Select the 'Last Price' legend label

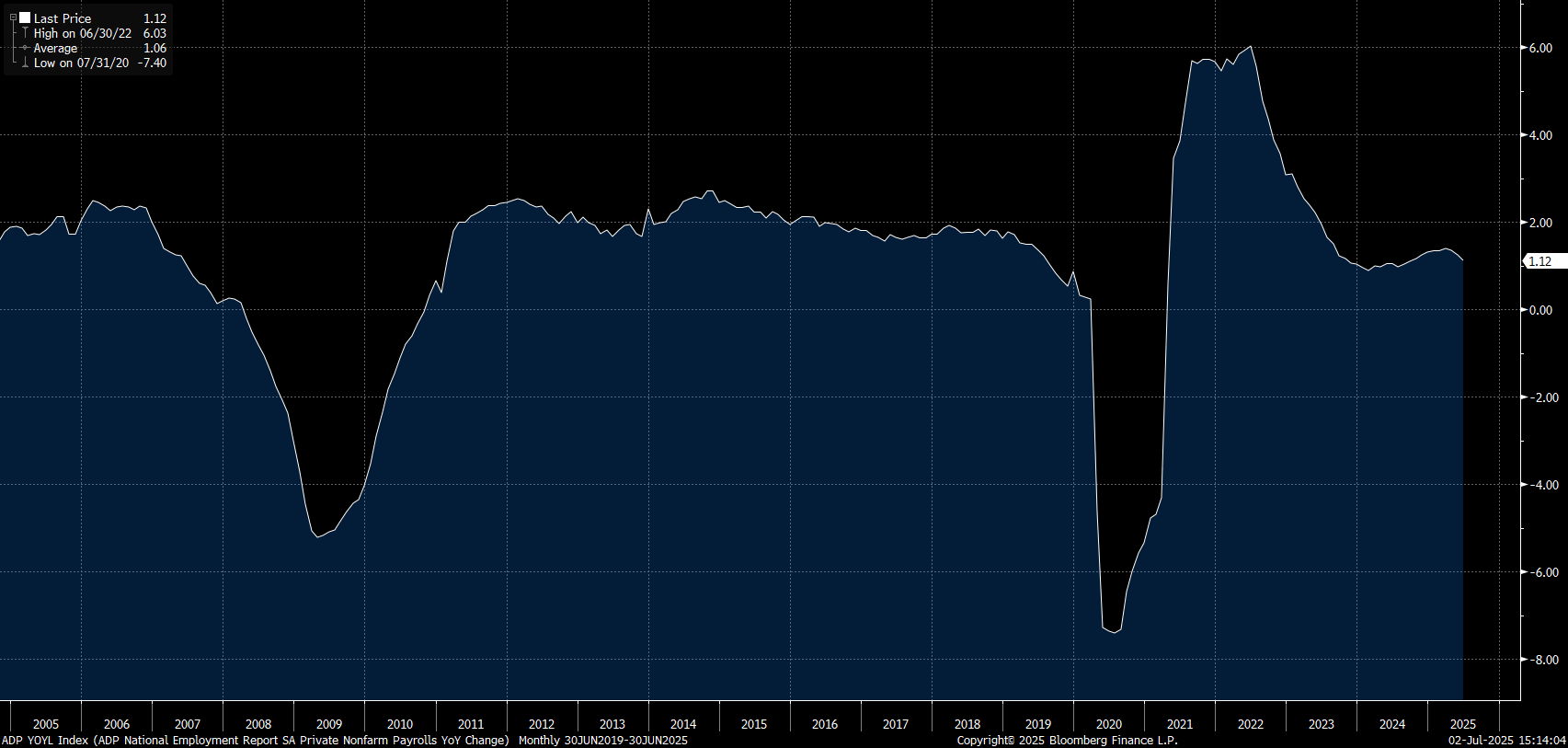coord(63,18)
